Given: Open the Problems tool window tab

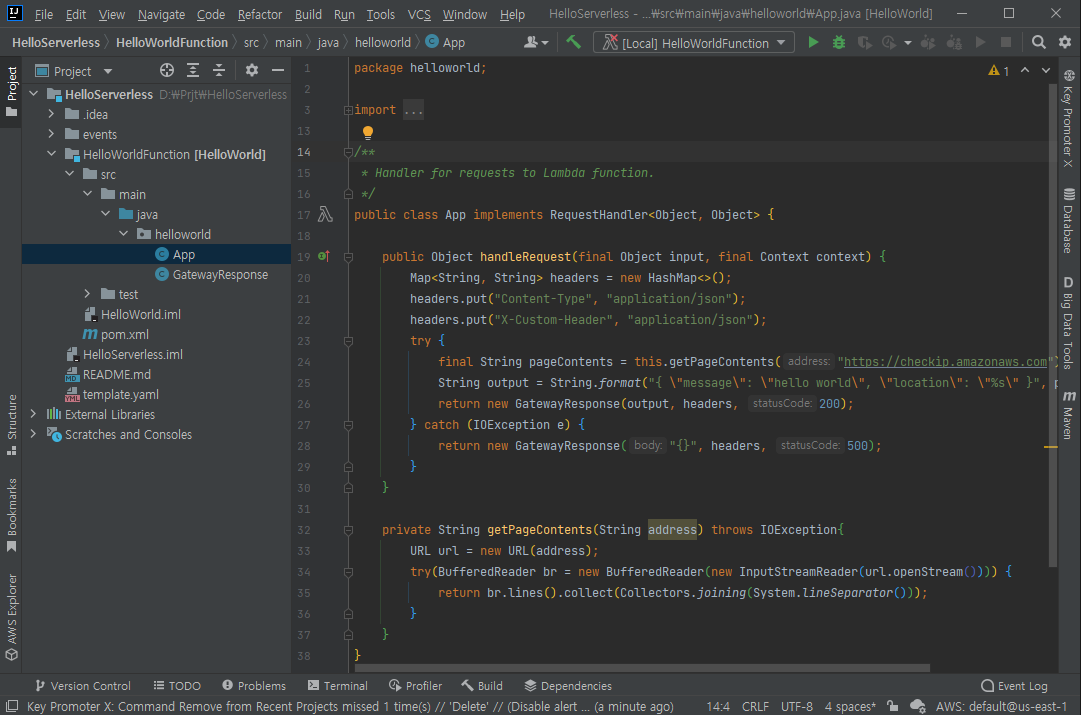Looking at the screenshot, I should (x=254, y=686).
